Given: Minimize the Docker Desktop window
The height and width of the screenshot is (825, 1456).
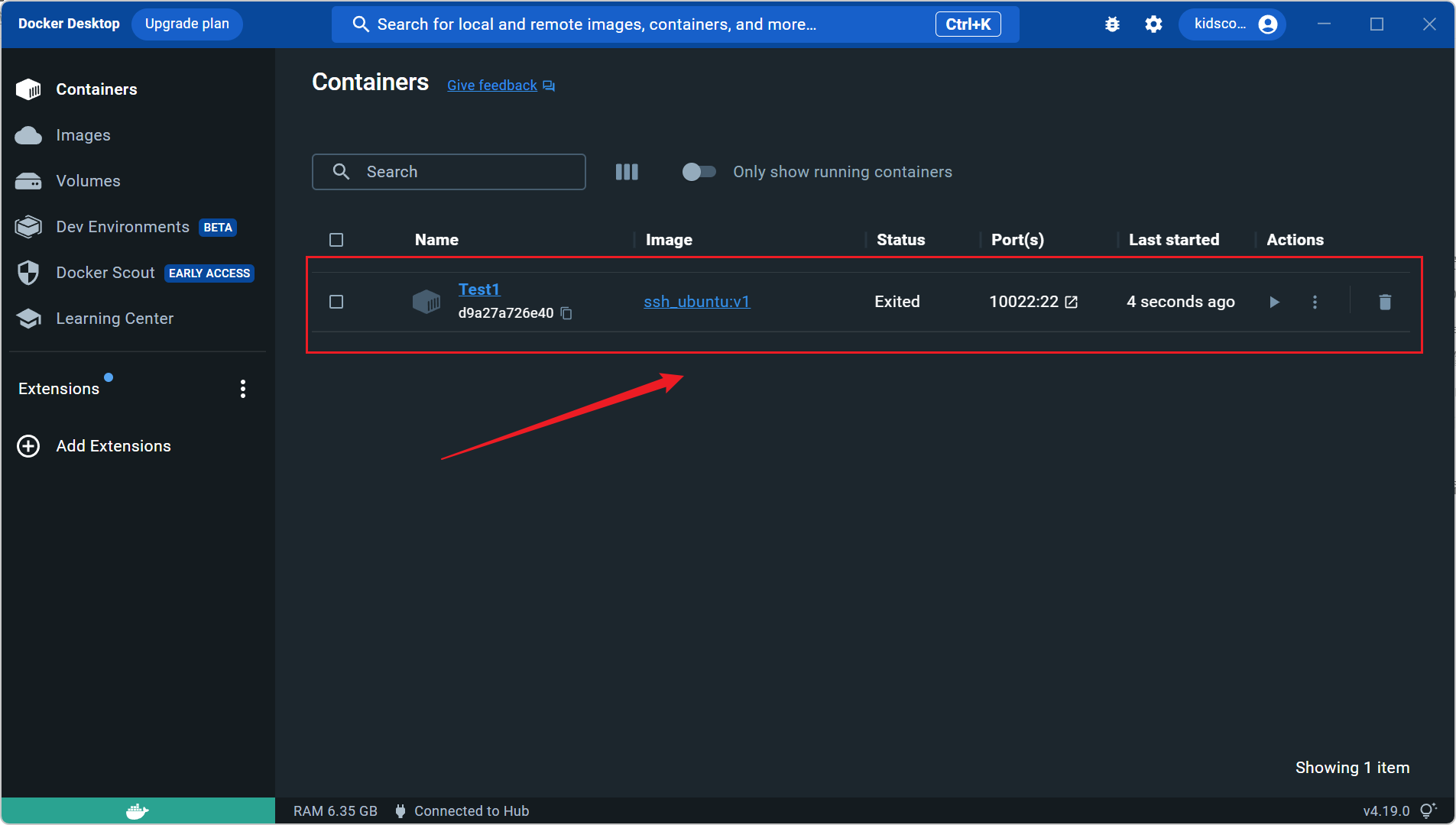Looking at the screenshot, I should tap(1325, 24).
